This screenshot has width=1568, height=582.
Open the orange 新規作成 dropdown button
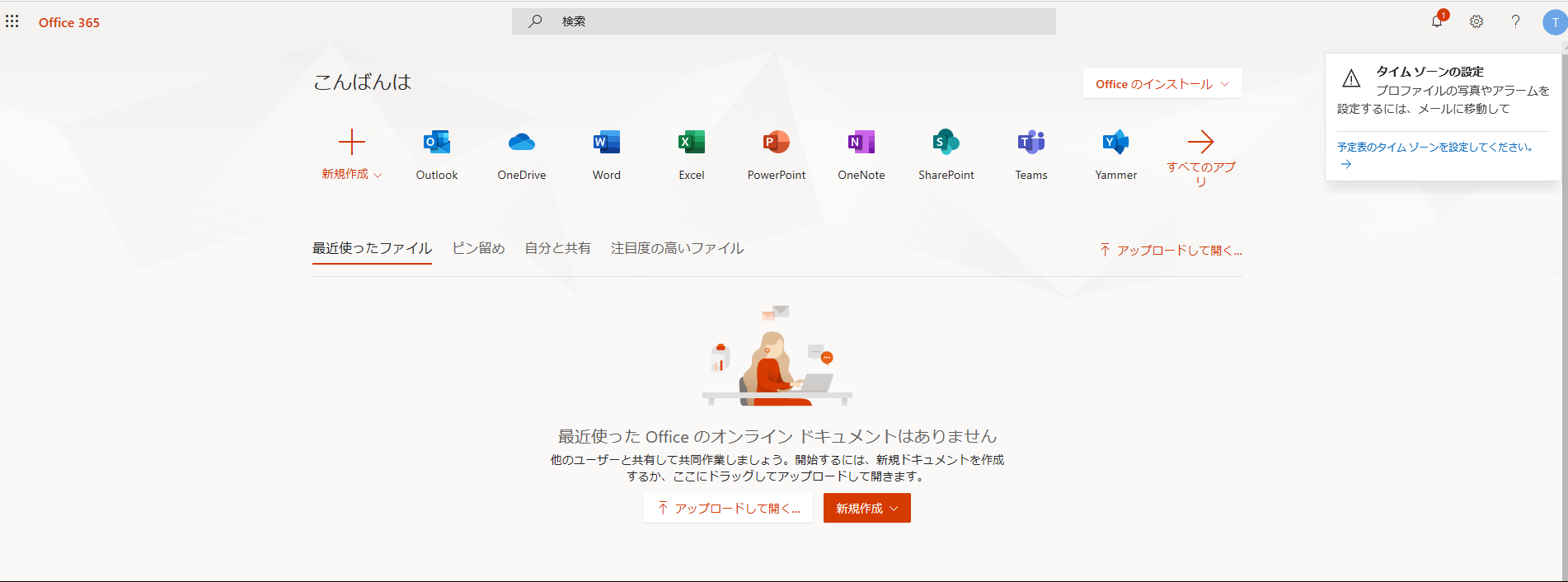(867, 509)
